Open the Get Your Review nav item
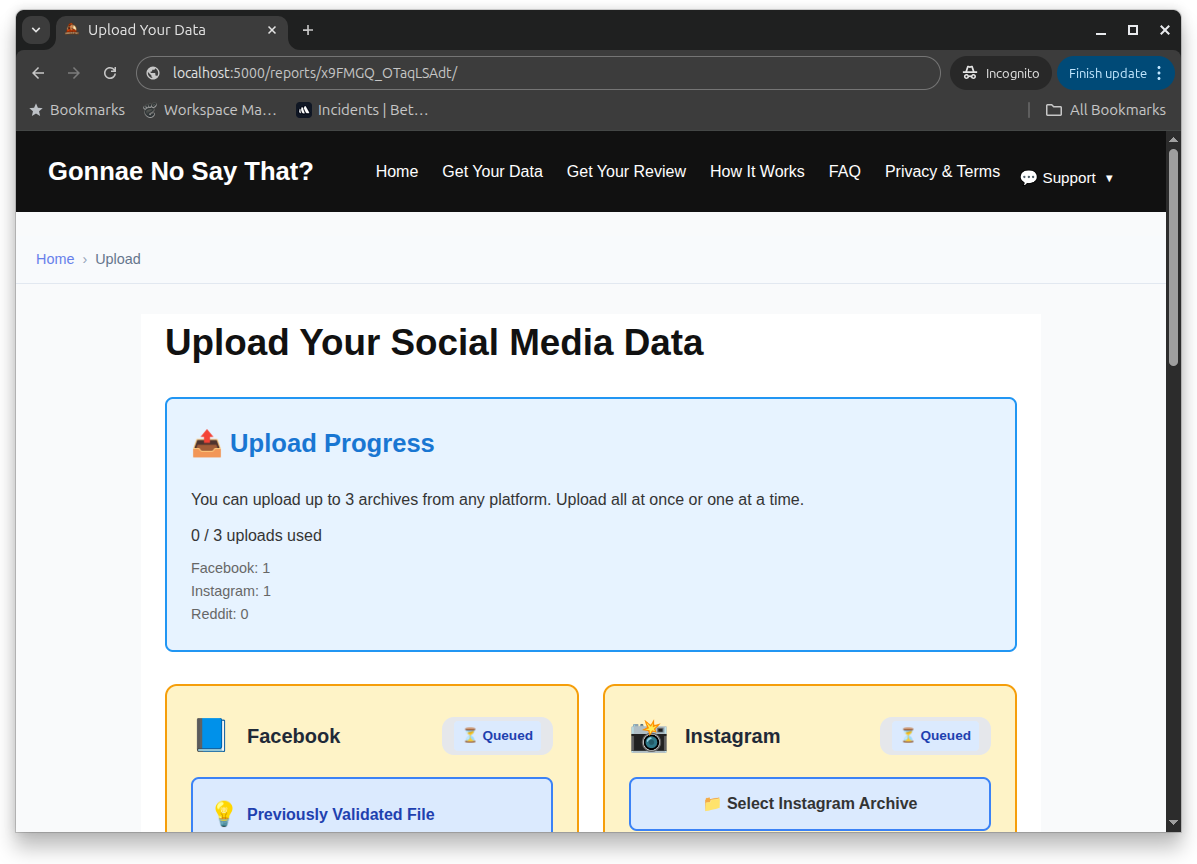 [x=626, y=172]
